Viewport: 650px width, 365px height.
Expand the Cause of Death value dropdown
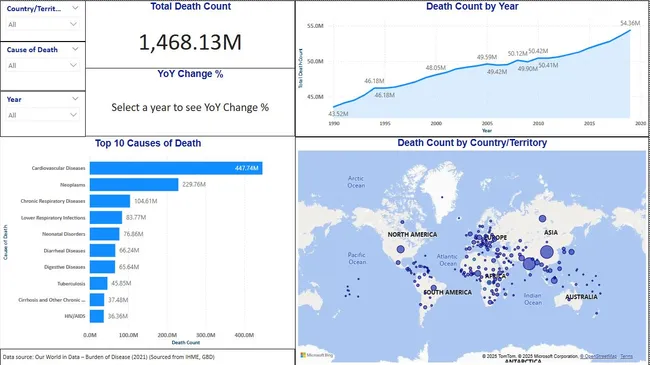(42, 65)
